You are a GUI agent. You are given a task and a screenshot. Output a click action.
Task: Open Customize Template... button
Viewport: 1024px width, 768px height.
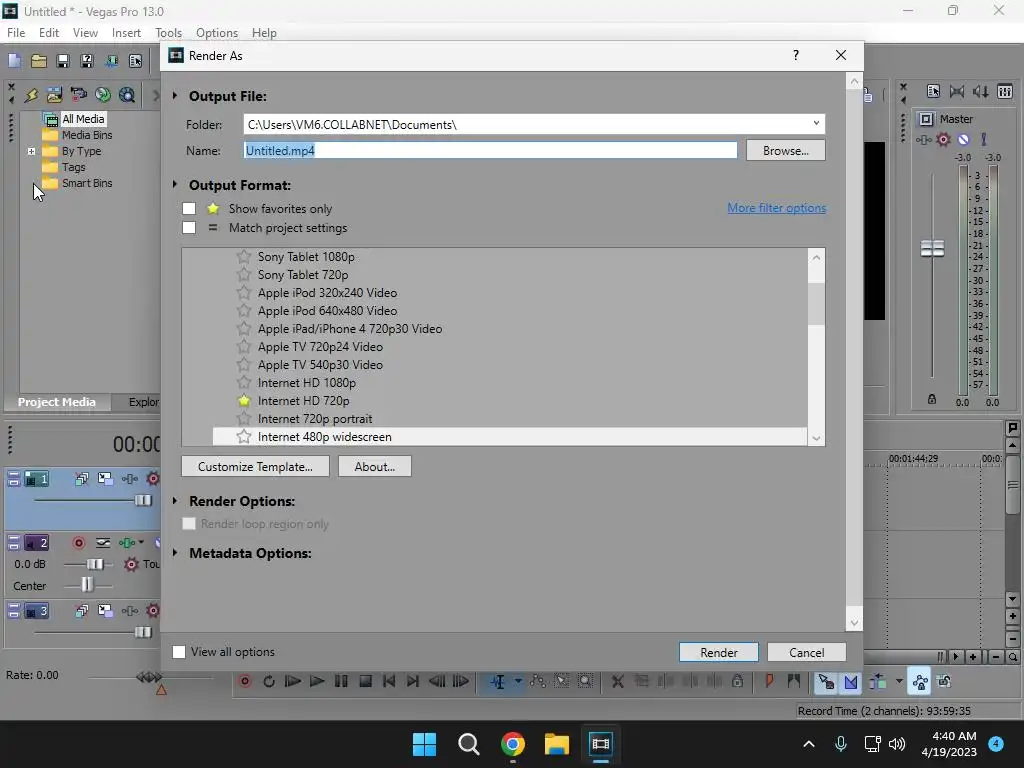click(255, 466)
